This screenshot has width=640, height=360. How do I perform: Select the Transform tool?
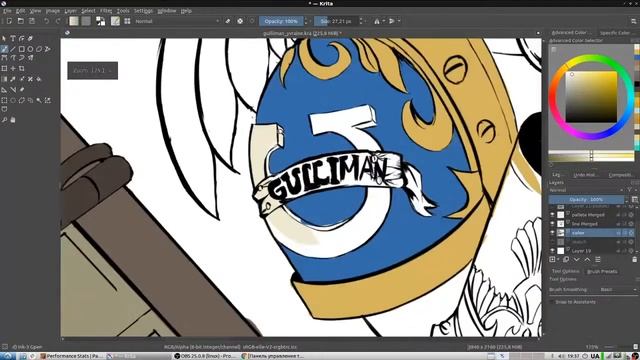coord(4,69)
